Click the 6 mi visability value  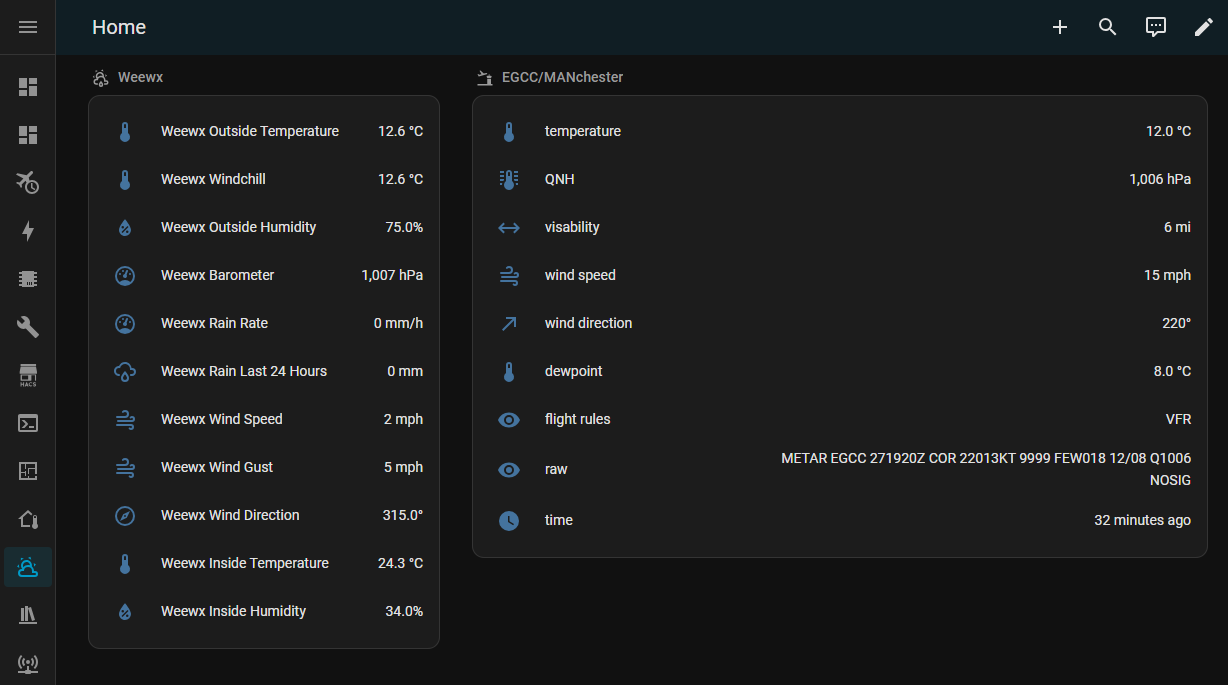[1177, 227]
